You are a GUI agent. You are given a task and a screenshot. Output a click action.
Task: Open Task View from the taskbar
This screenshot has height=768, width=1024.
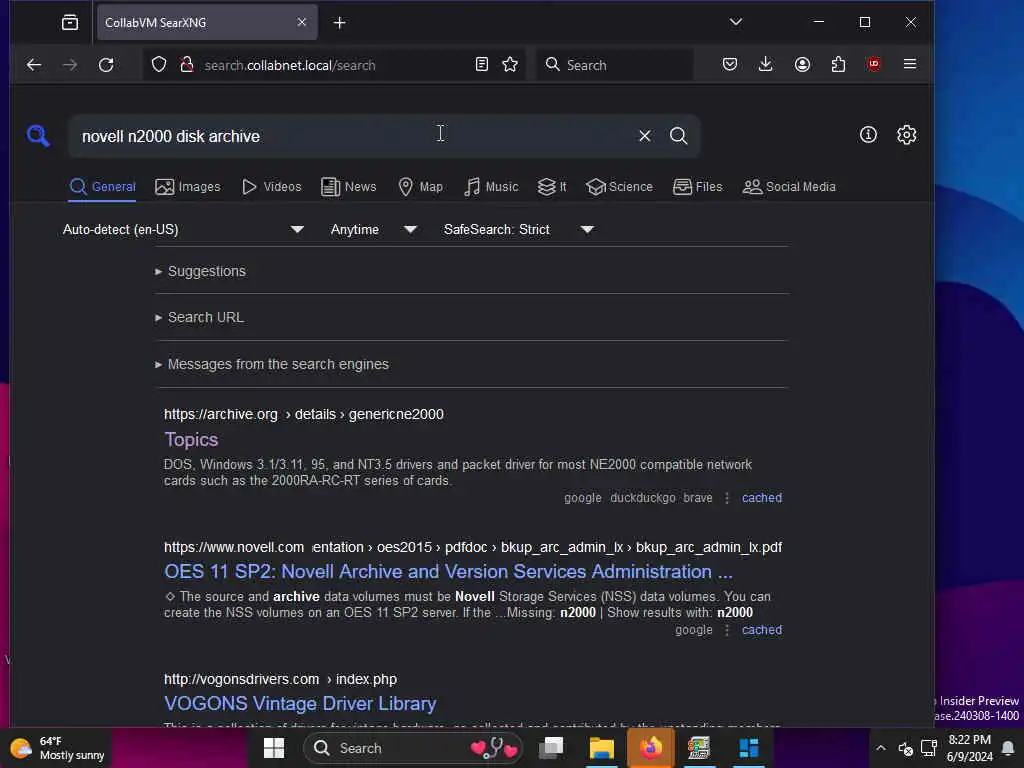tap(552, 748)
